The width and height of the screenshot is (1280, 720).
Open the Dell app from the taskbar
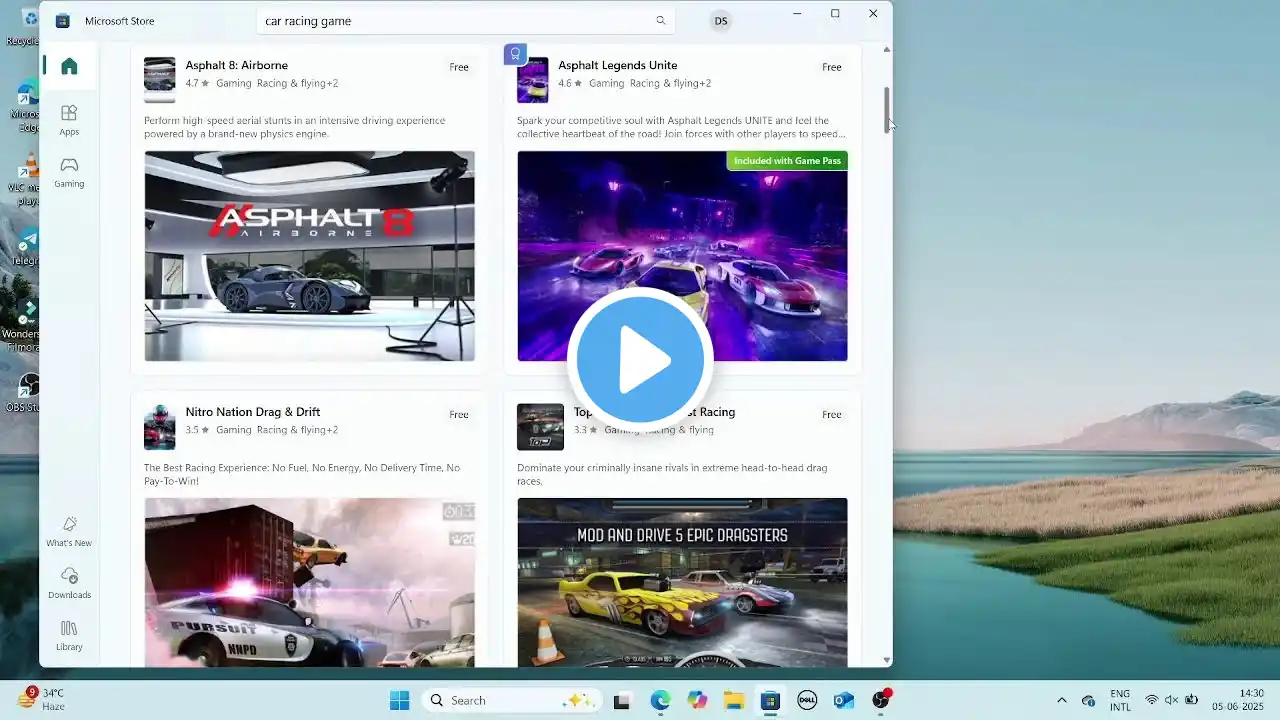pyautogui.click(x=807, y=701)
